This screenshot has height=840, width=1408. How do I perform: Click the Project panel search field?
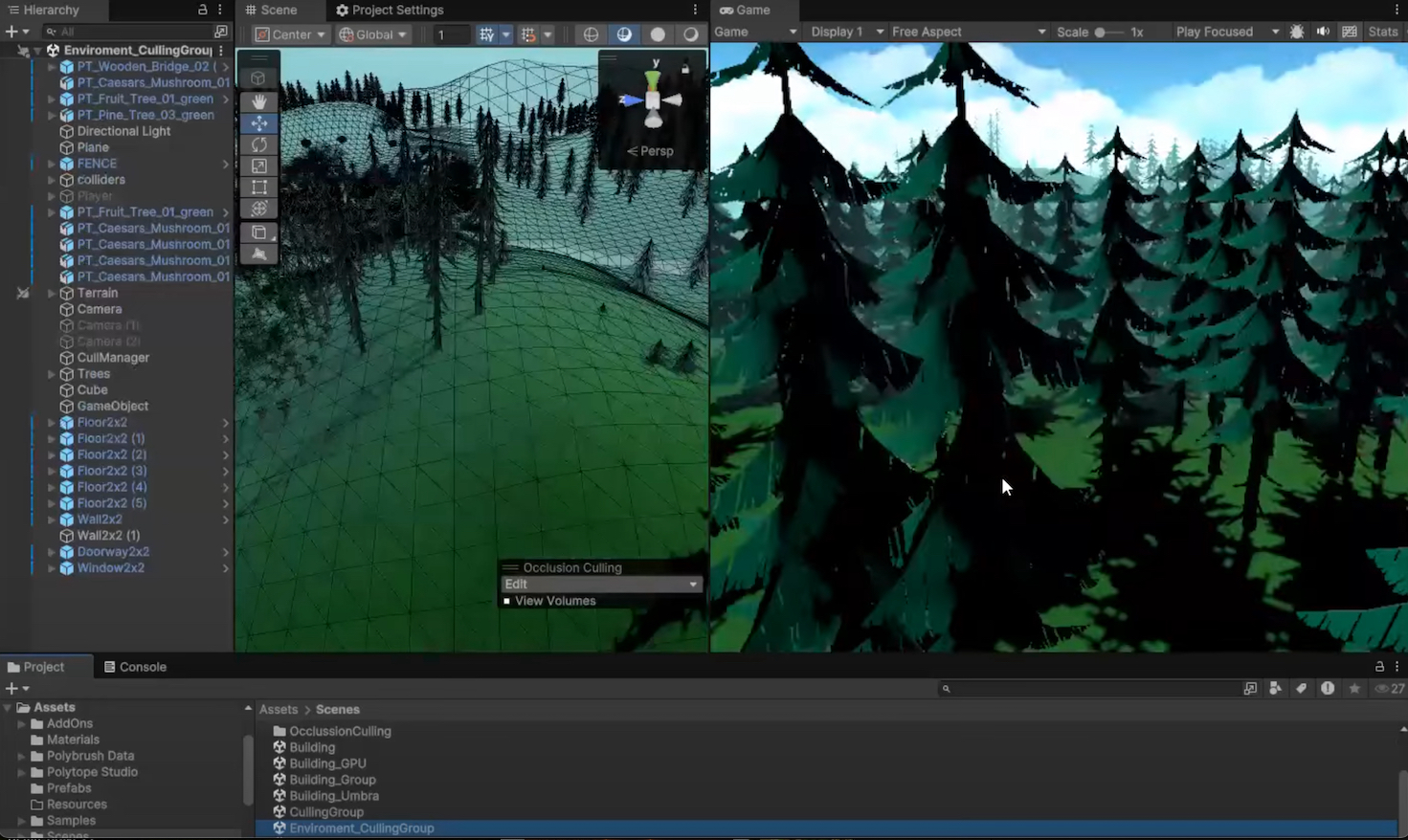click(x=1091, y=689)
